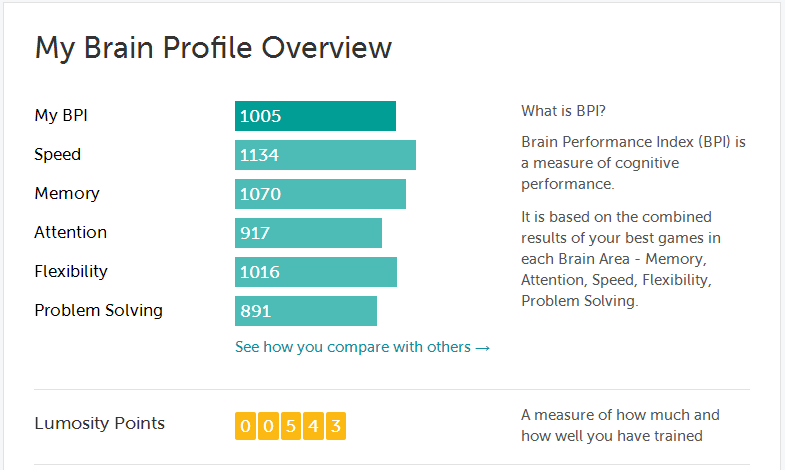Viewport: 785px width, 470px height.
Task: Click the yellow digit tile showing 3
Action: (335, 426)
